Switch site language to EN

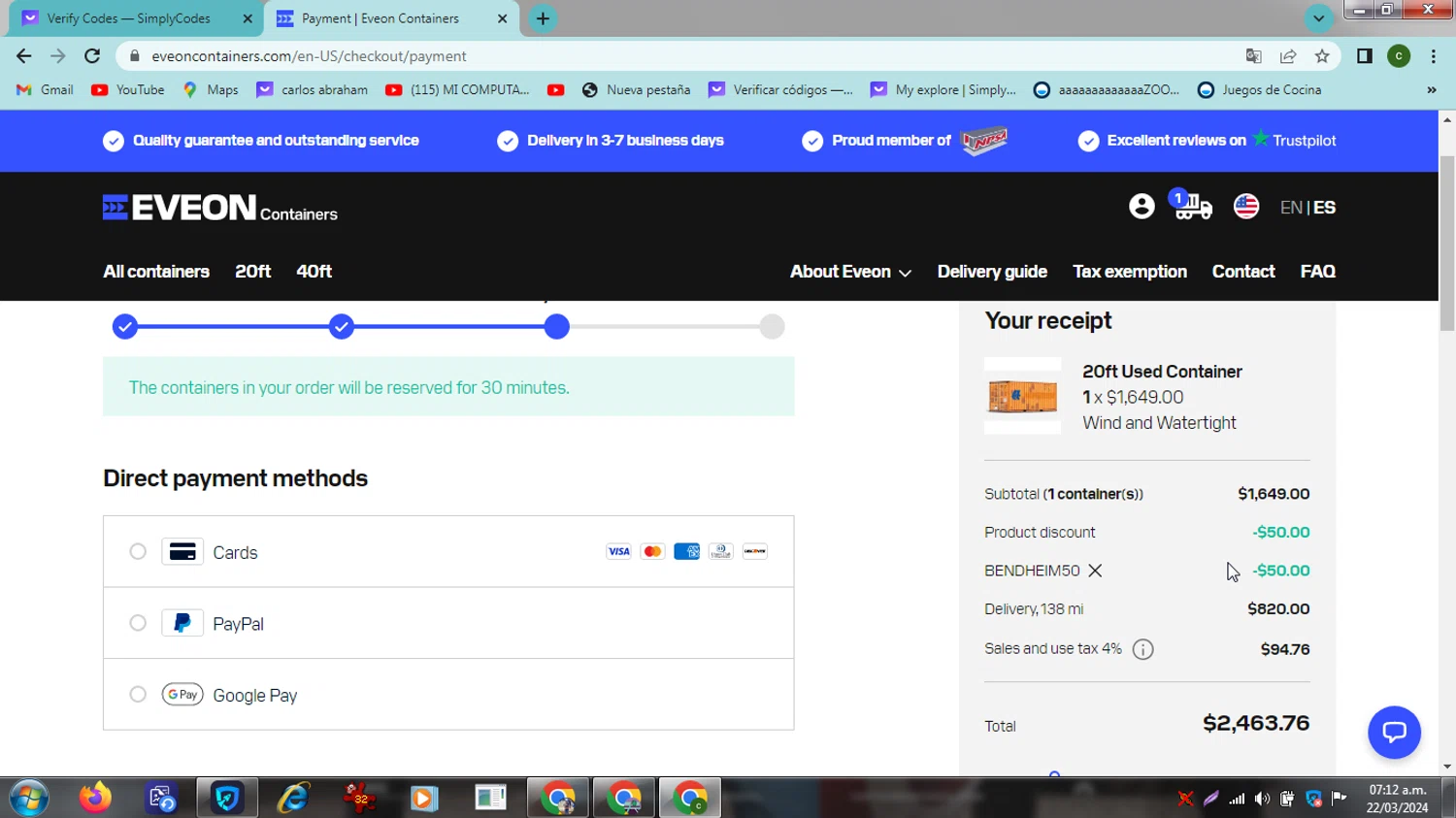coord(1291,208)
